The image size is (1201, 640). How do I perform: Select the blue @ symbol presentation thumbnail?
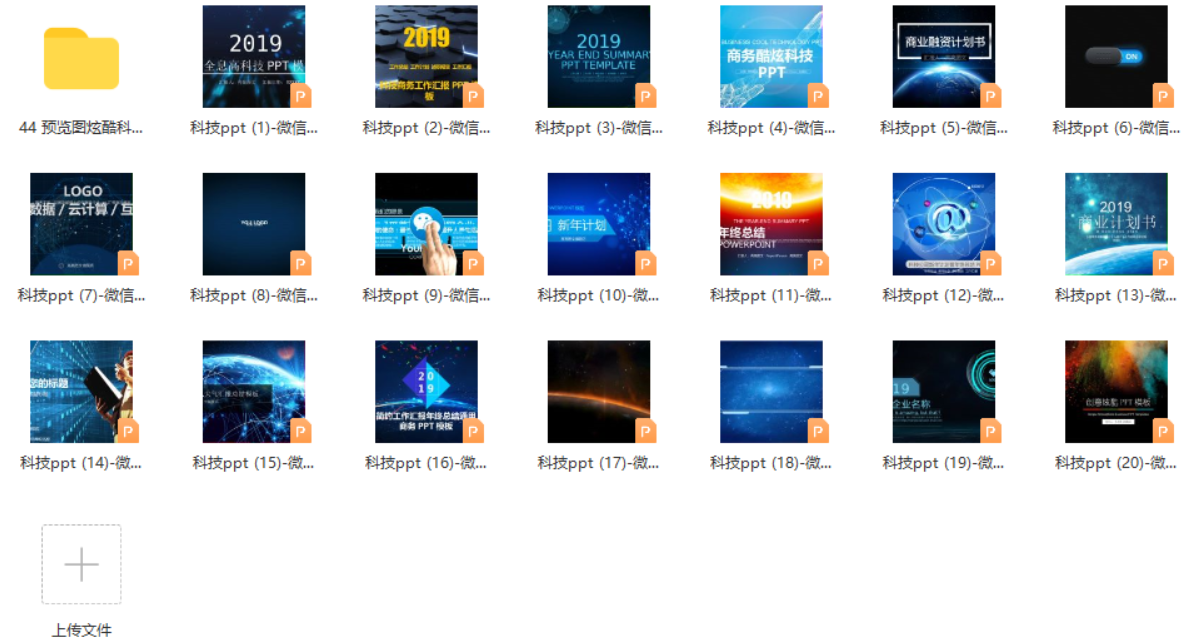pos(943,224)
